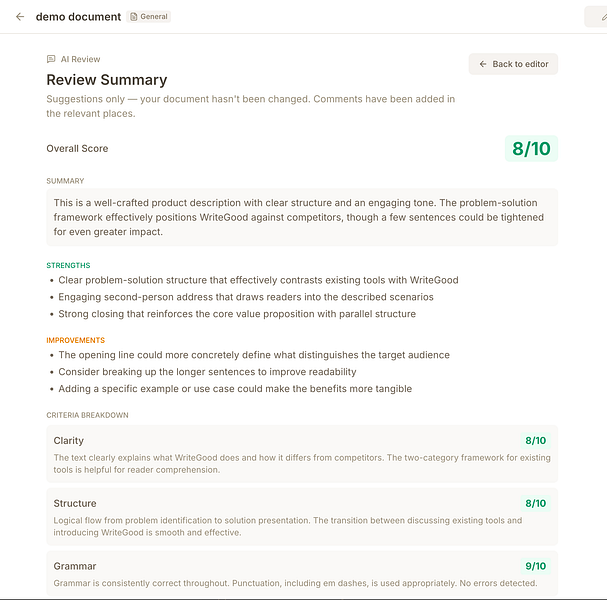Click the Grammar 9/10 score badge
This screenshot has height=600, width=607.
coord(535,566)
